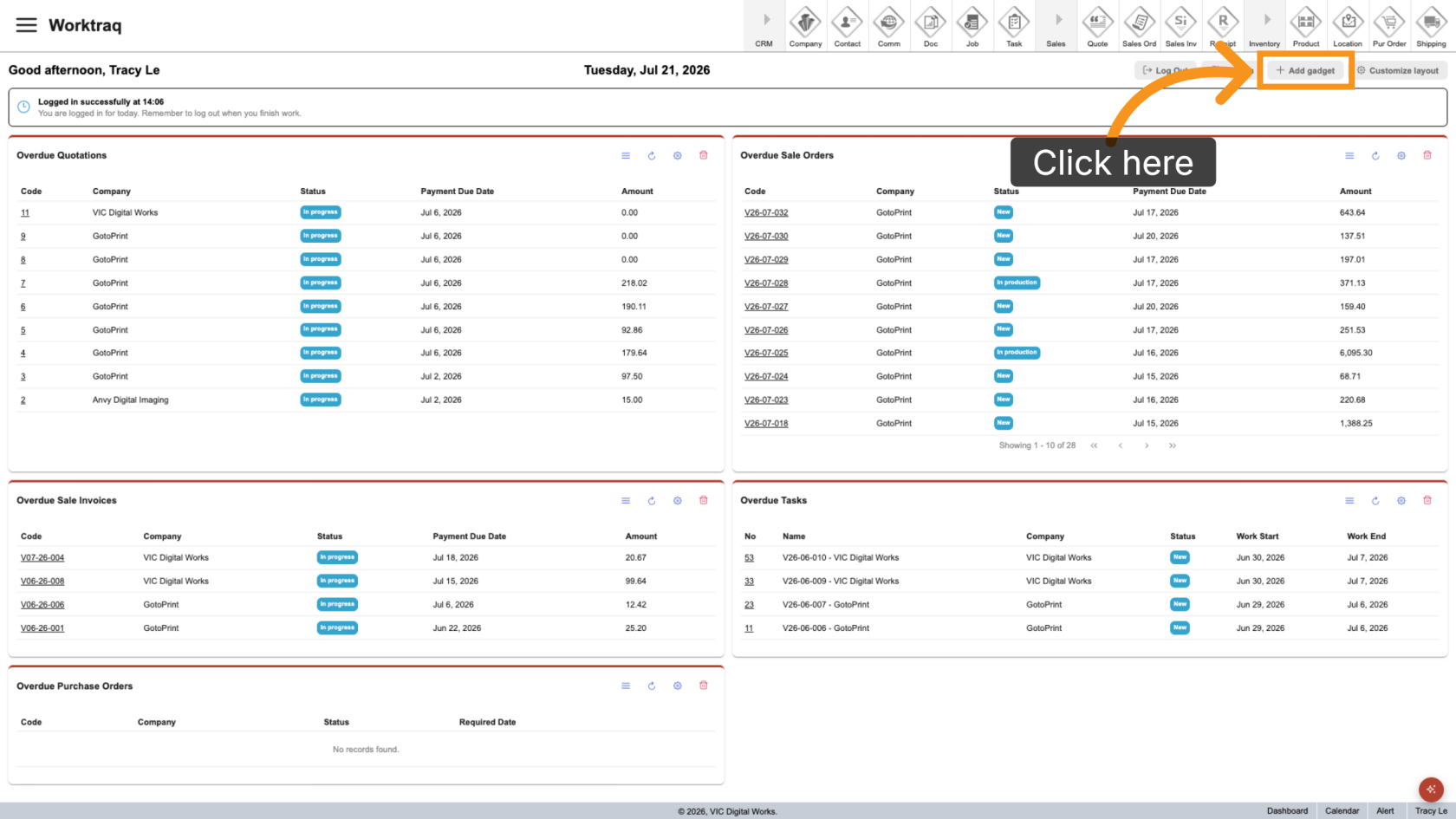Open the Company module icon
Screen dimensions: 1456x819
tap(805, 26)
